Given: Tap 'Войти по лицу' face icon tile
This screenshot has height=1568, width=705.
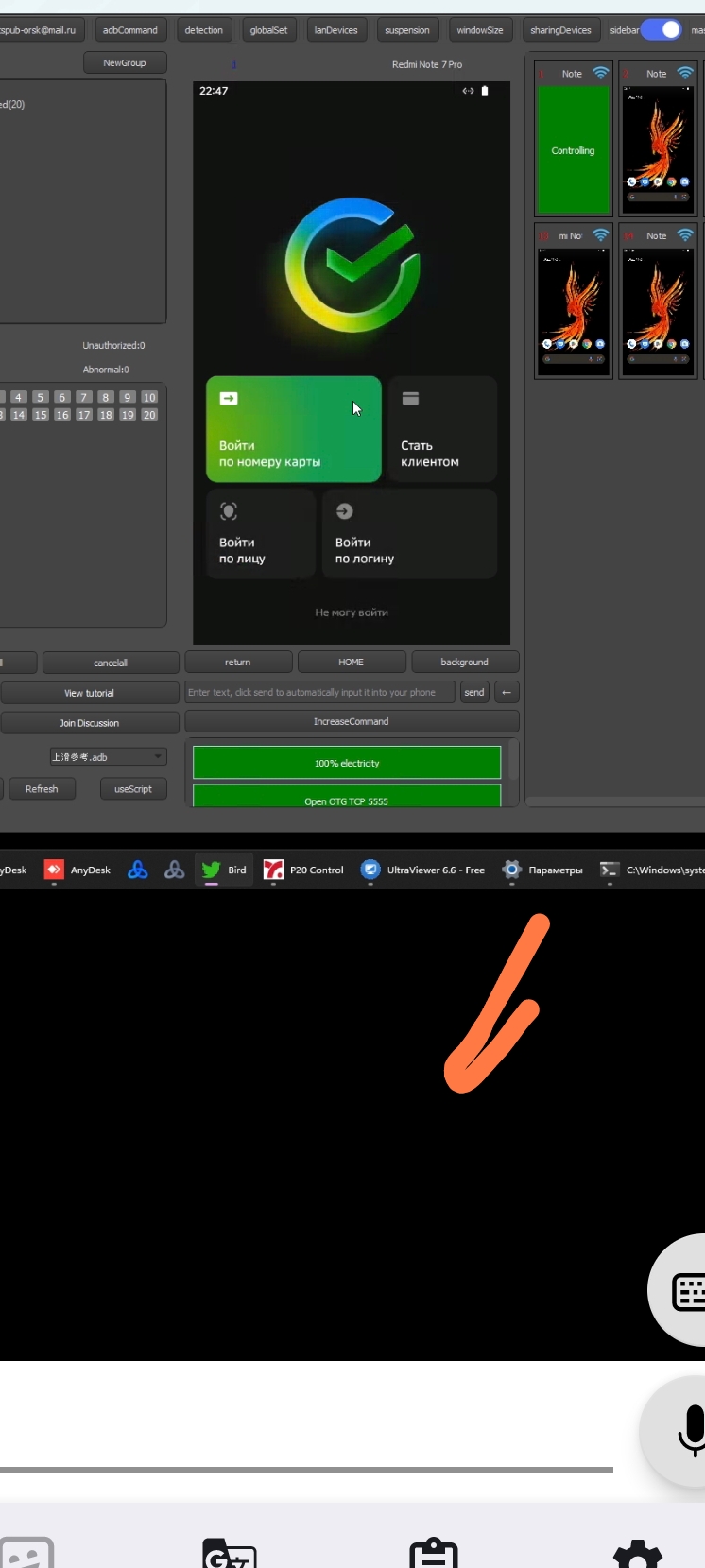Looking at the screenshot, I should pos(261,534).
